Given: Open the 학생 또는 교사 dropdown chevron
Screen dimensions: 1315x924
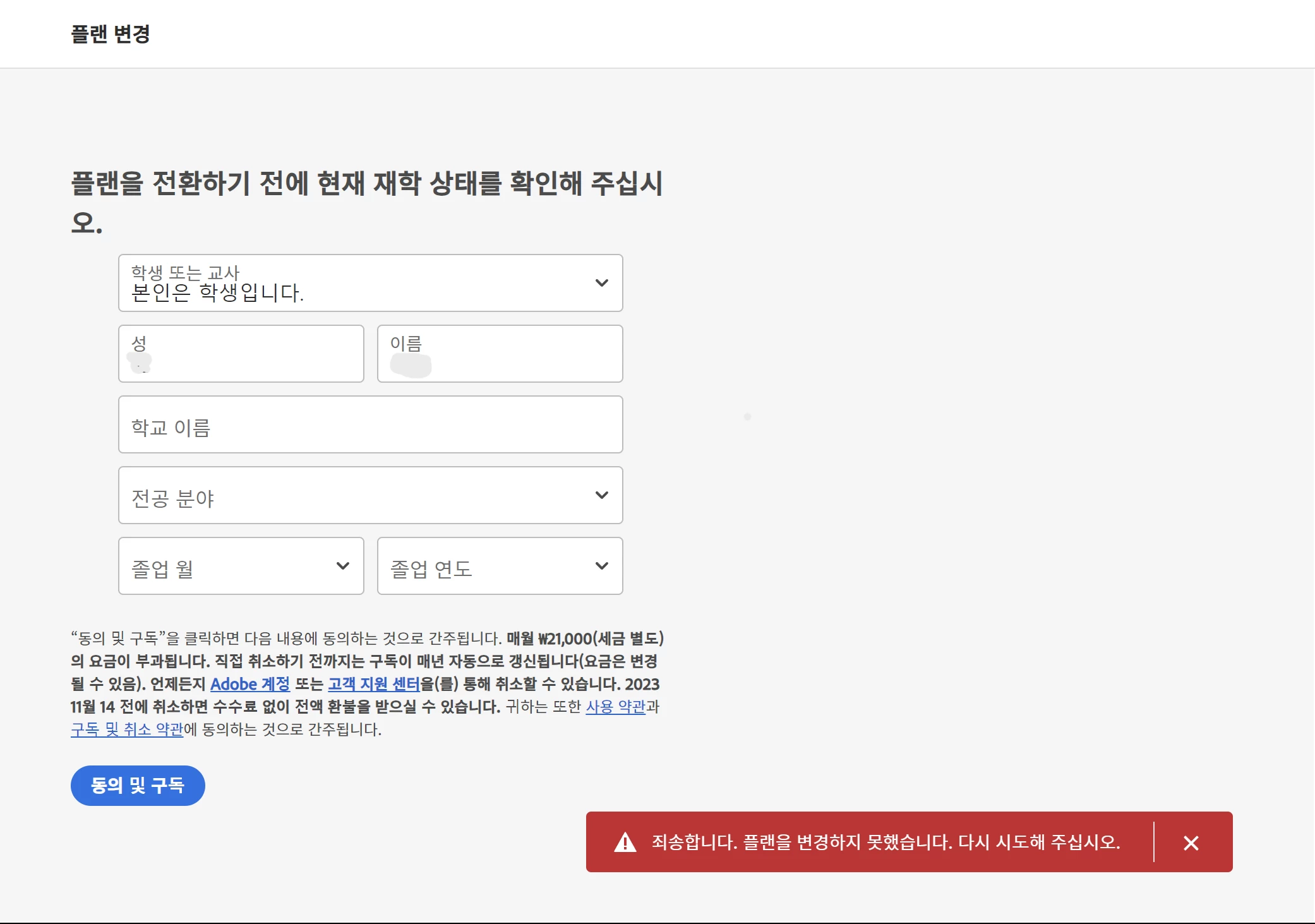Looking at the screenshot, I should coord(601,283).
